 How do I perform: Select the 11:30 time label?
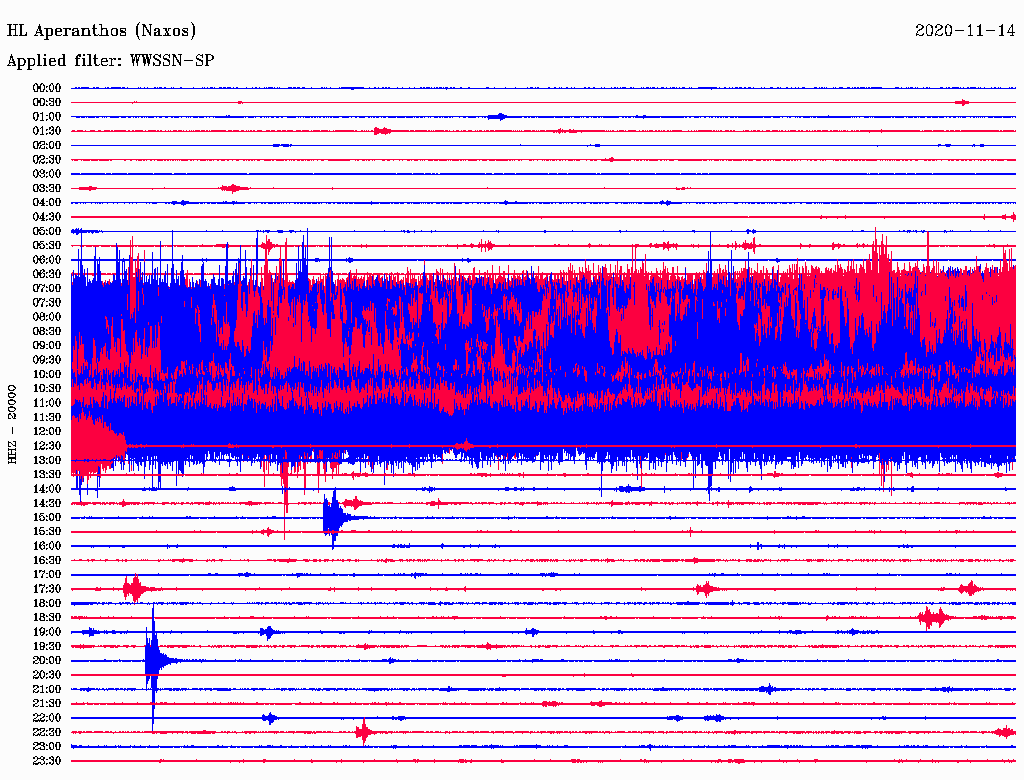(x=47, y=417)
